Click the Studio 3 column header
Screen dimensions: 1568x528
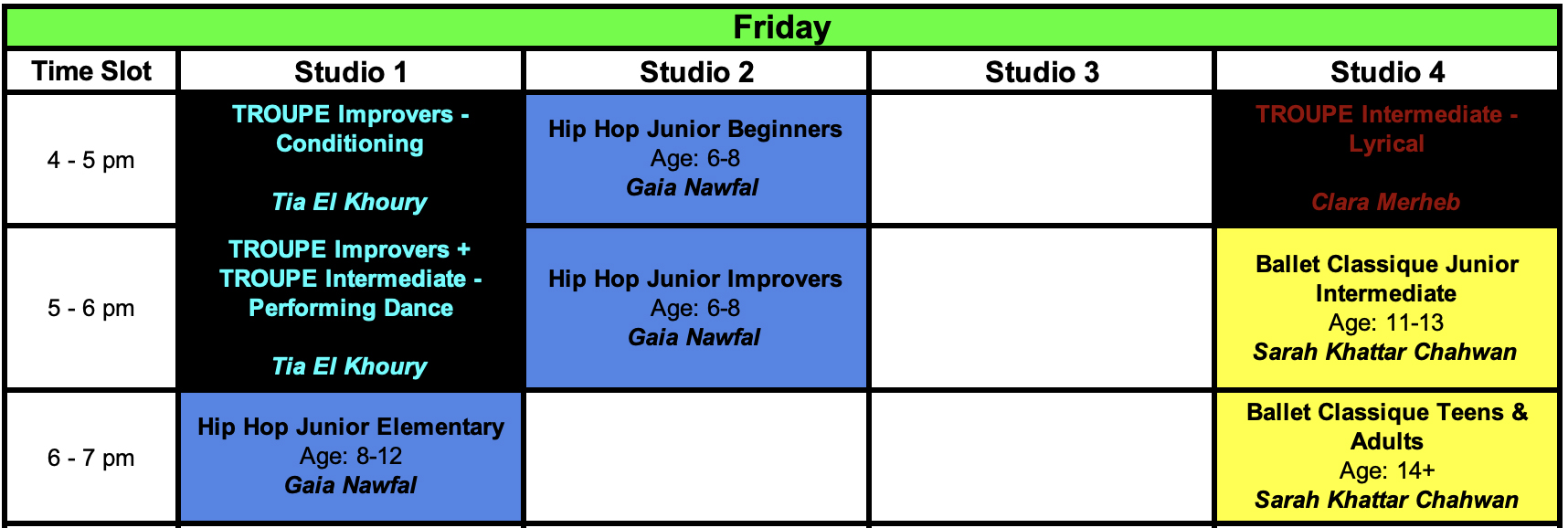(1042, 71)
